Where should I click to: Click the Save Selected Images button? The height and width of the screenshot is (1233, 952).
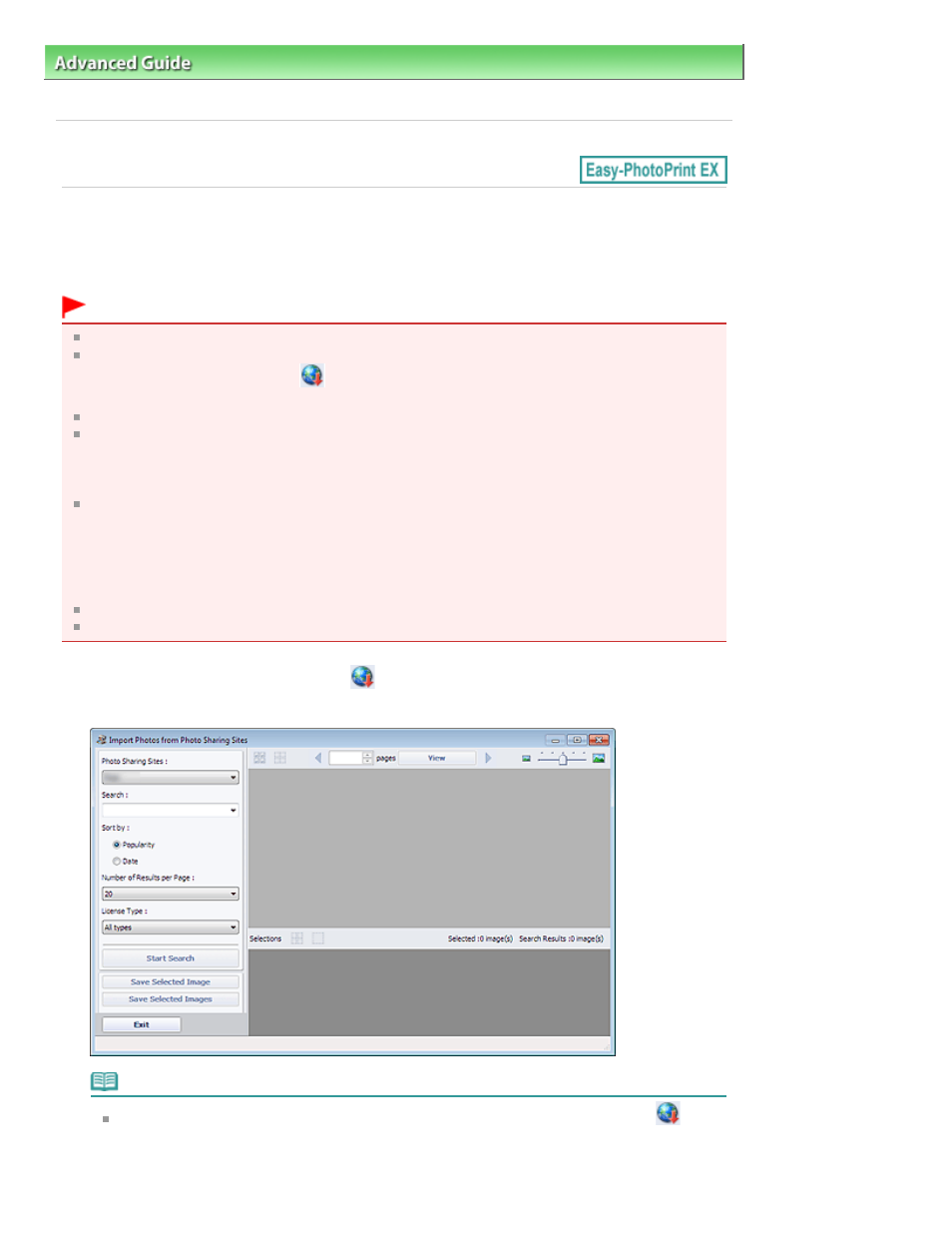click(x=170, y=999)
